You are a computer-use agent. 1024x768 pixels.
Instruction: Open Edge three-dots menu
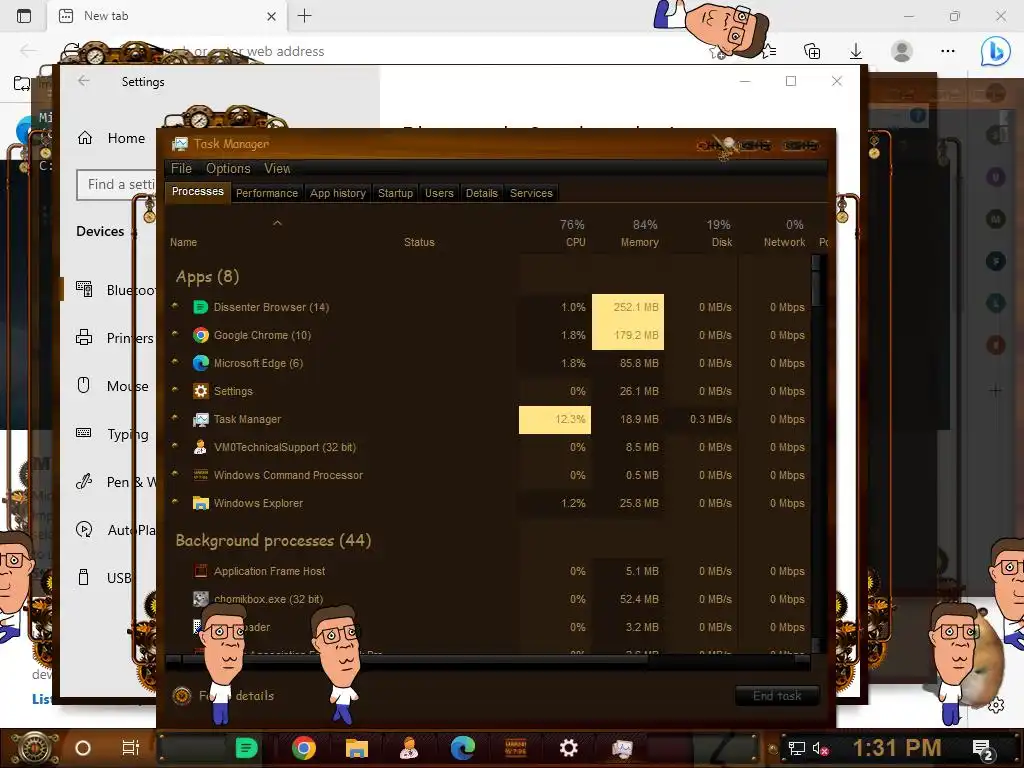click(948, 51)
